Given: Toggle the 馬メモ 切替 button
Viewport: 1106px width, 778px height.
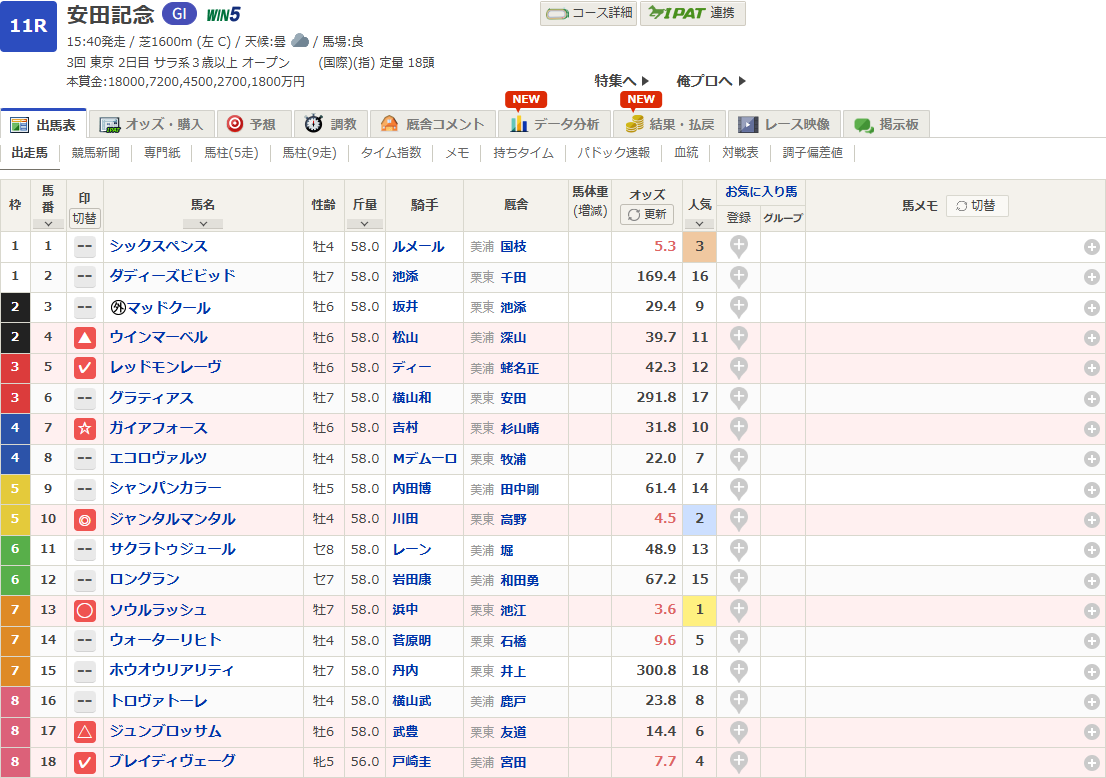Looking at the screenshot, I should (976, 205).
